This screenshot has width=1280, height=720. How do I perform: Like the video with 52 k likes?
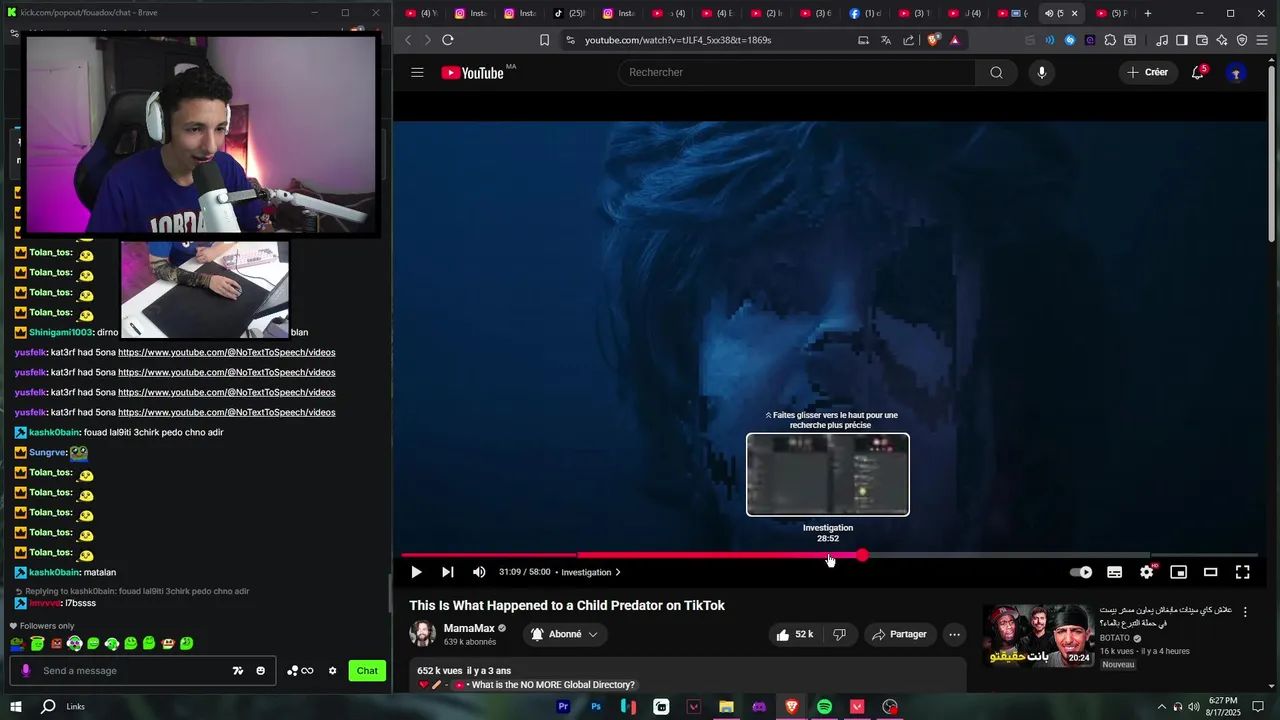tap(795, 634)
